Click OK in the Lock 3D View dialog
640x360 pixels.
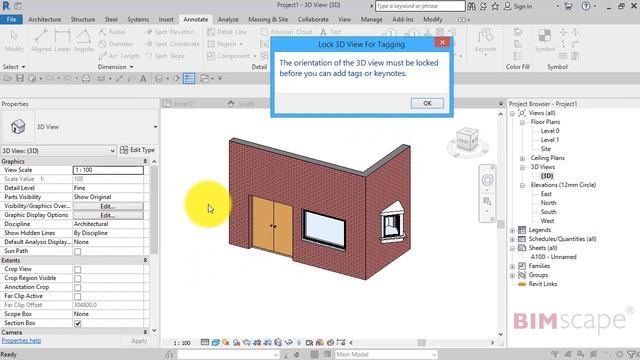(427, 103)
